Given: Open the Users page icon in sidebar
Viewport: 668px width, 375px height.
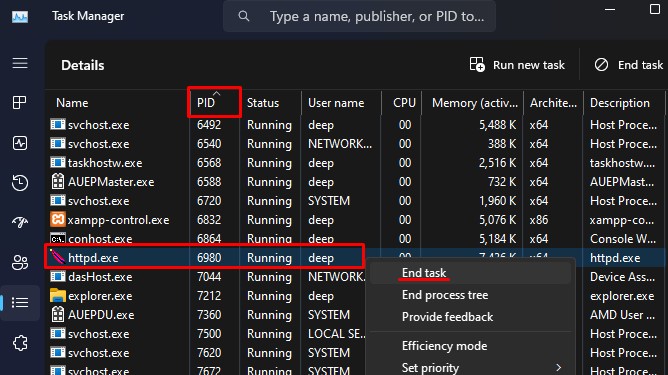Looking at the screenshot, I should click(20, 262).
